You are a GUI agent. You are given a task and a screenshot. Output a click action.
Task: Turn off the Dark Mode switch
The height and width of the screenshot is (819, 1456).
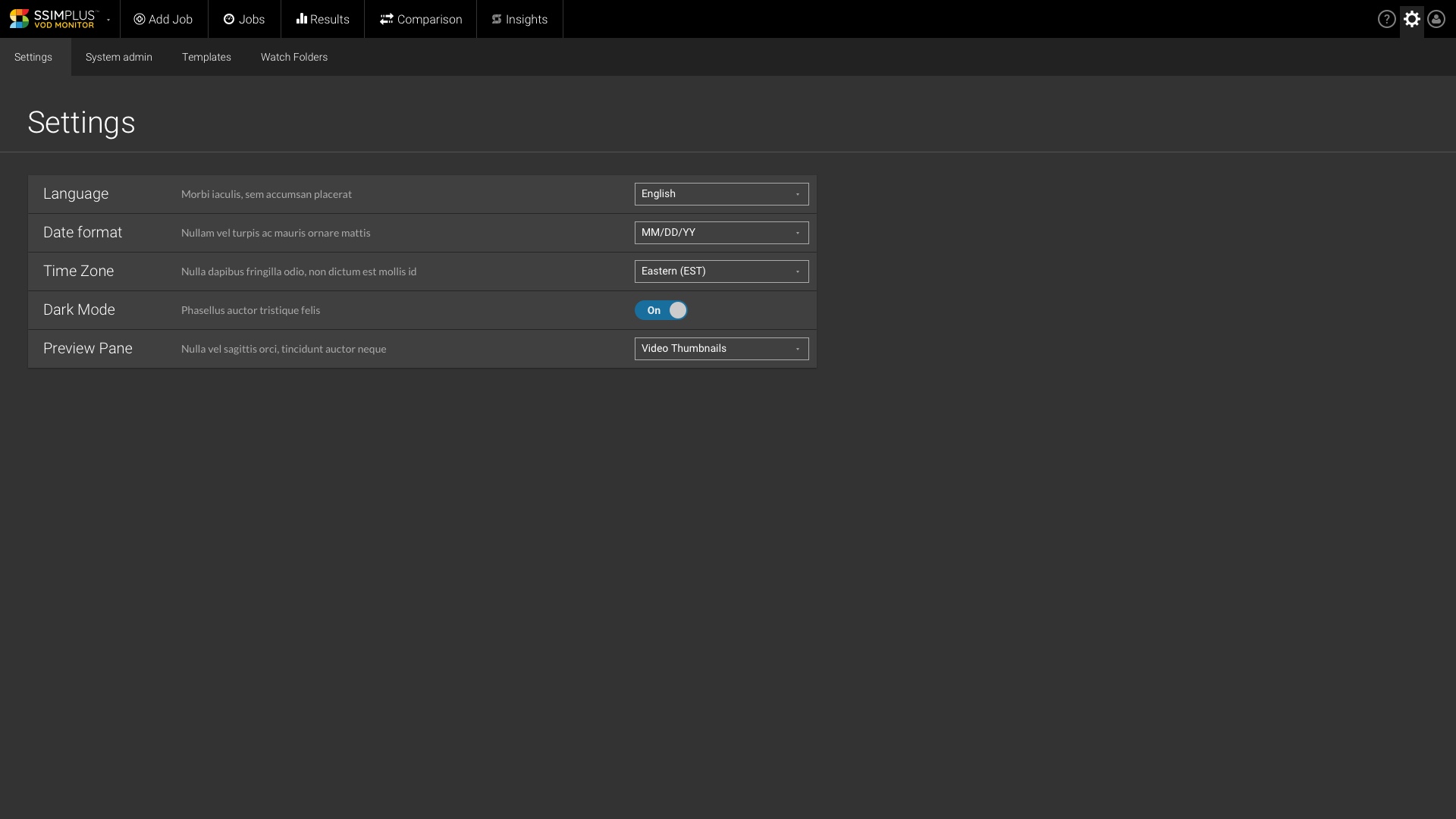coord(661,310)
